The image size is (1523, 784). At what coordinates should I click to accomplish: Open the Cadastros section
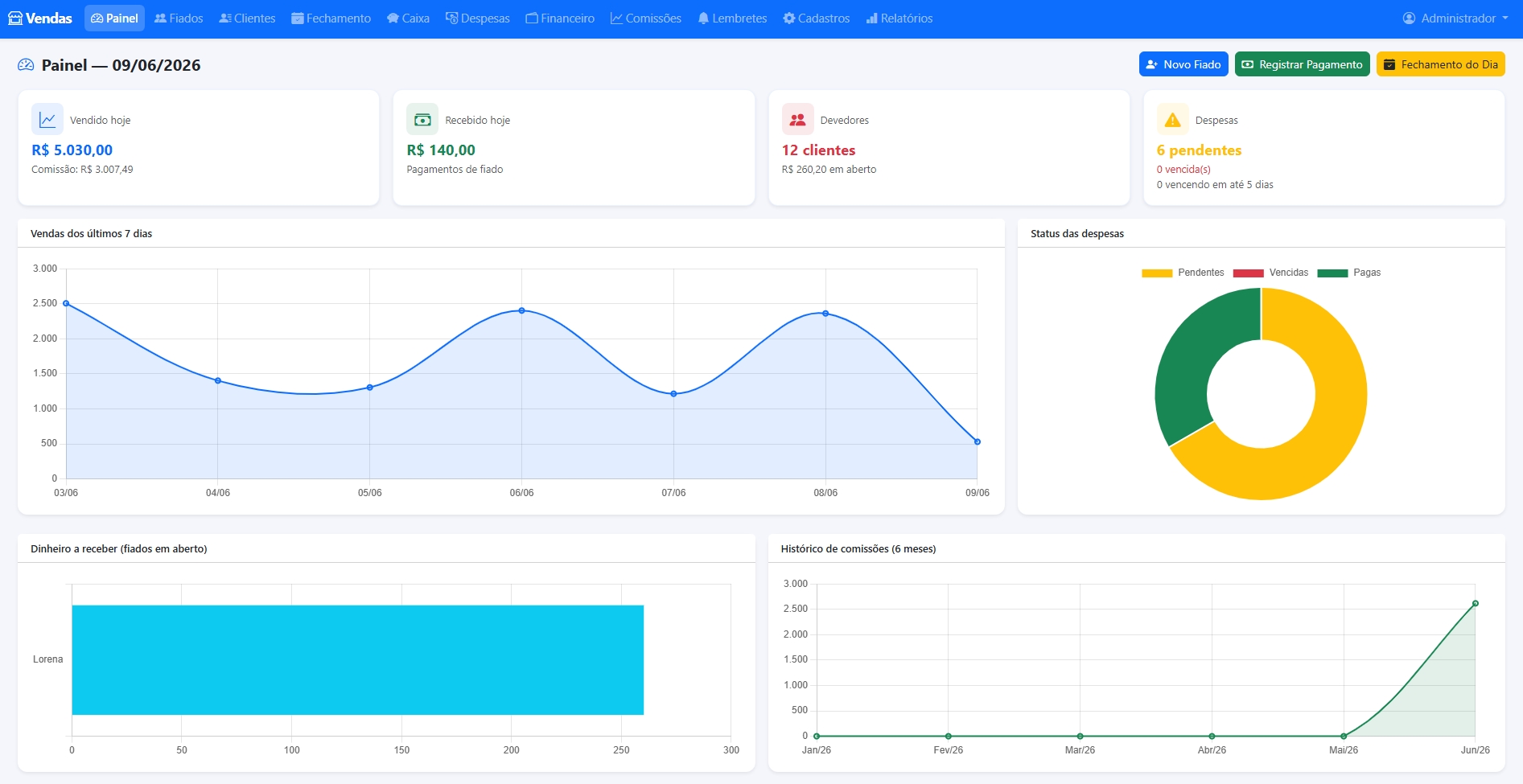click(x=816, y=18)
